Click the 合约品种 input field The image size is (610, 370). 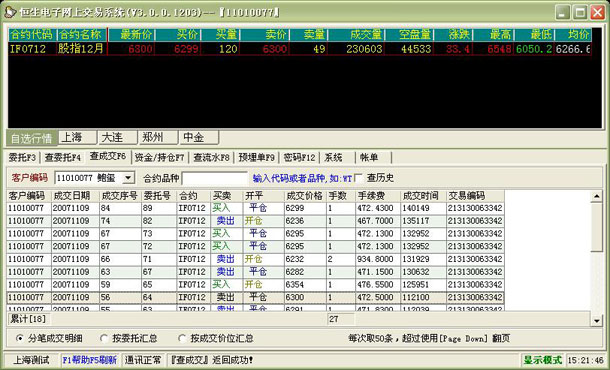(214, 178)
